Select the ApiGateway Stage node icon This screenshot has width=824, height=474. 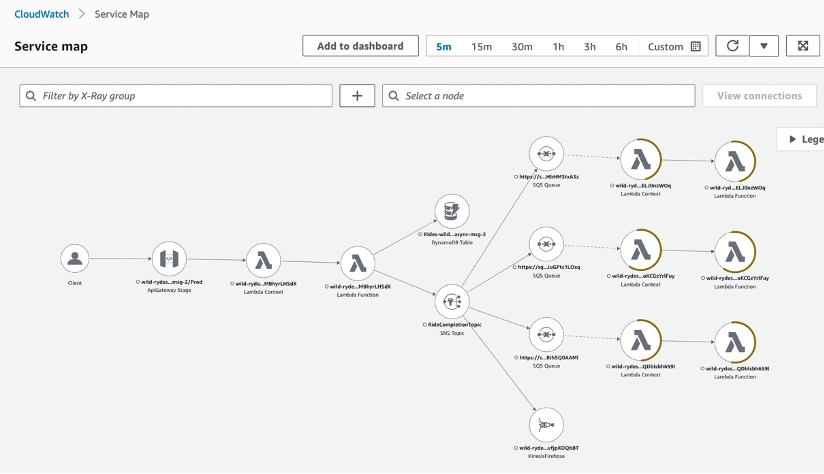coord(169,259)
